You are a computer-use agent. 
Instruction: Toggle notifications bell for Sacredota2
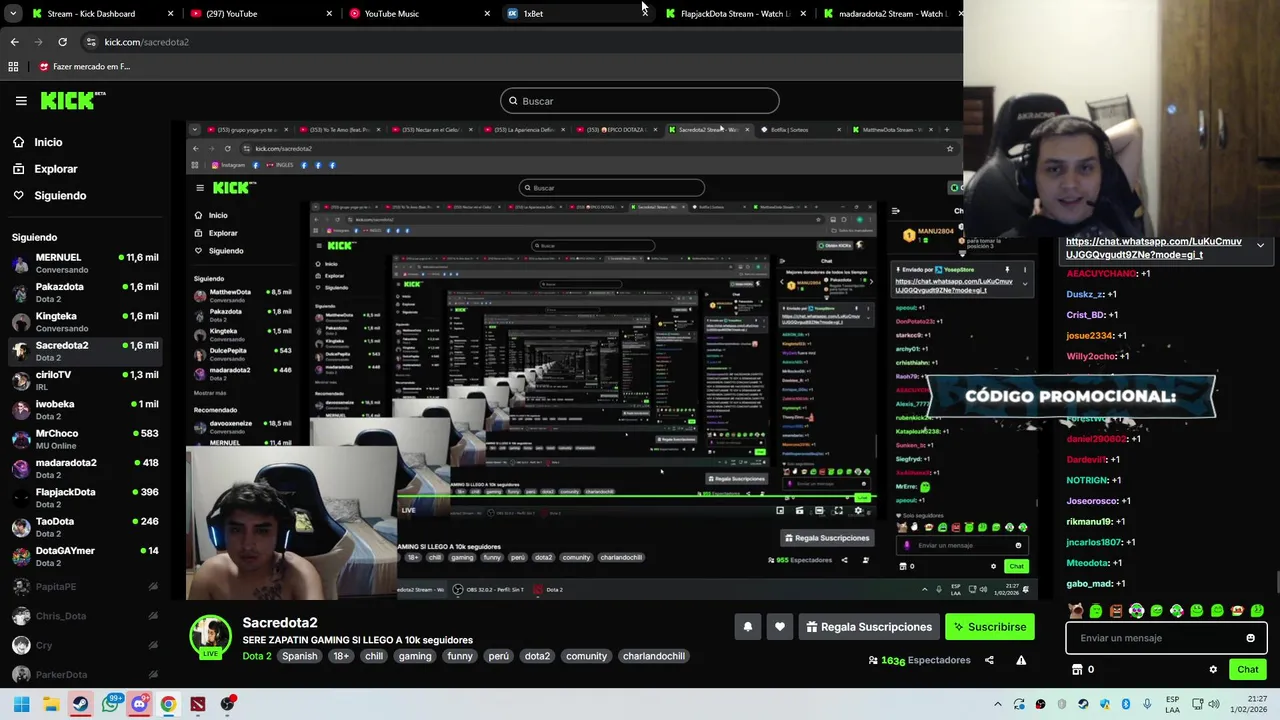(x=747, y=627)
